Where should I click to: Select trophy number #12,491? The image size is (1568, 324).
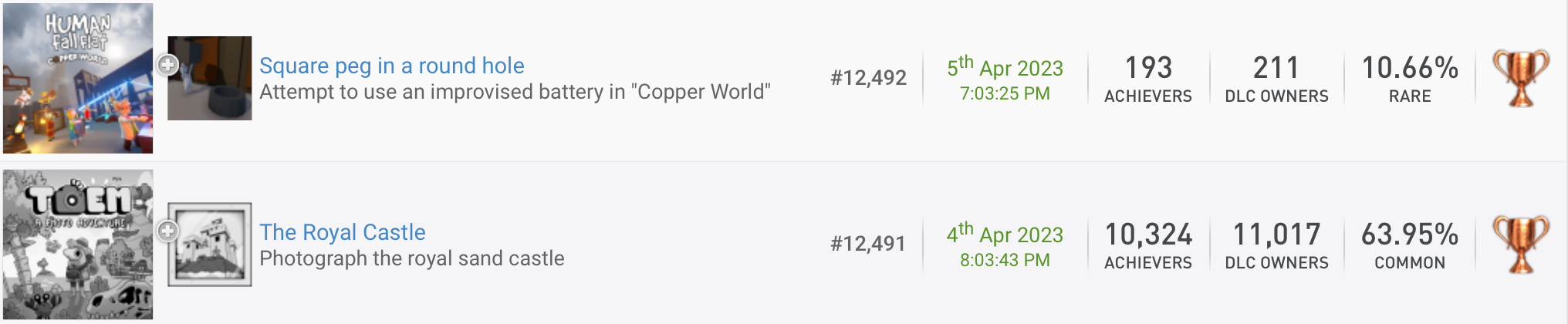click(868, 245)
